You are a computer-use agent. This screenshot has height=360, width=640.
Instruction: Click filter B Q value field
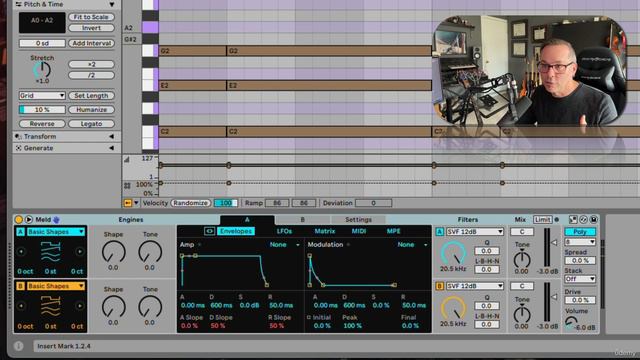pos(487,306)
